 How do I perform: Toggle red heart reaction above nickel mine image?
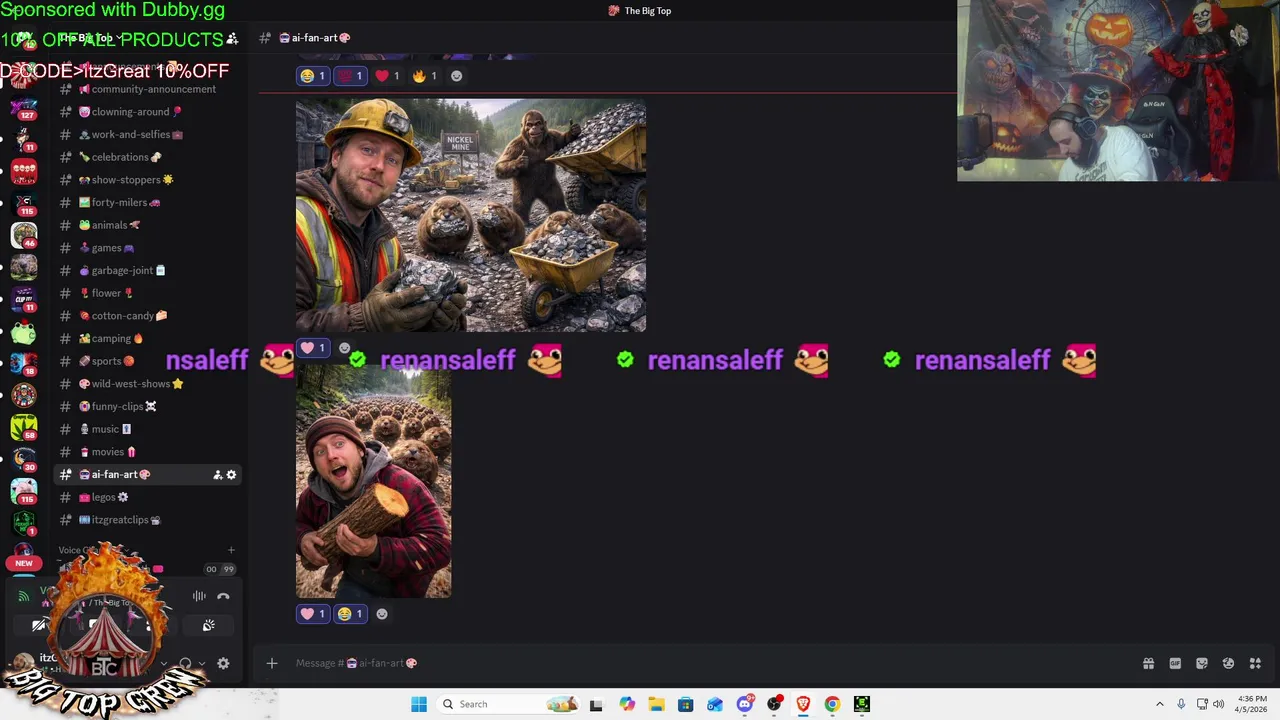(387, 76)
